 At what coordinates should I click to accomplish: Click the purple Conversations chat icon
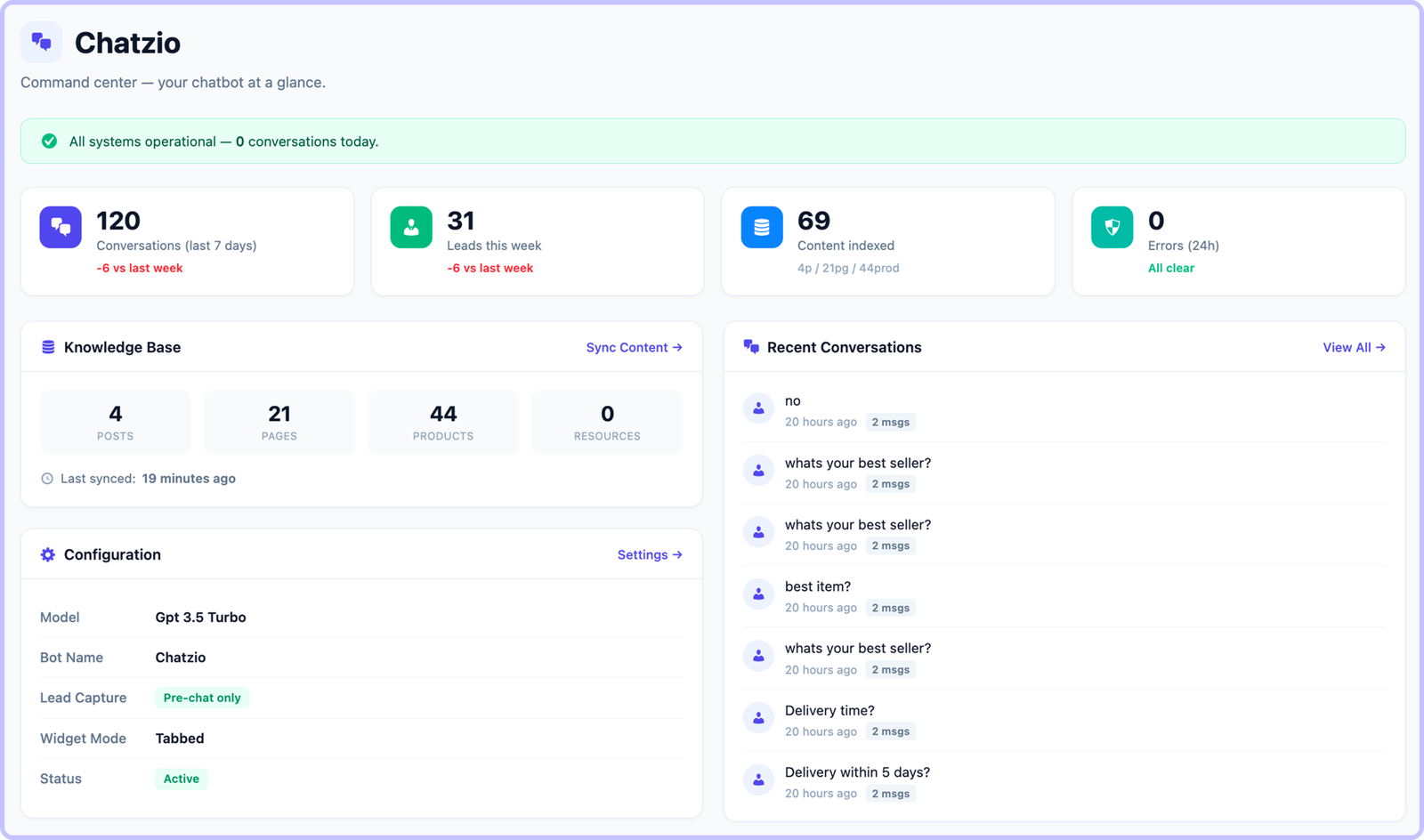(61, 227)
